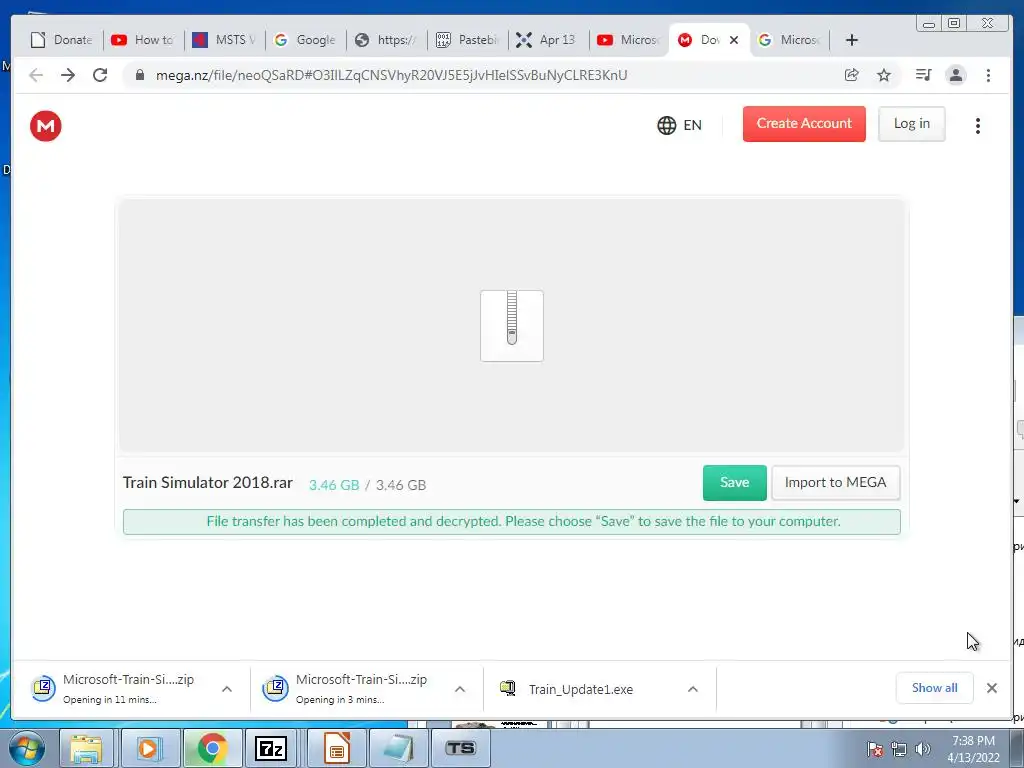Switch to the How to YouTube tab

[143, 40]
